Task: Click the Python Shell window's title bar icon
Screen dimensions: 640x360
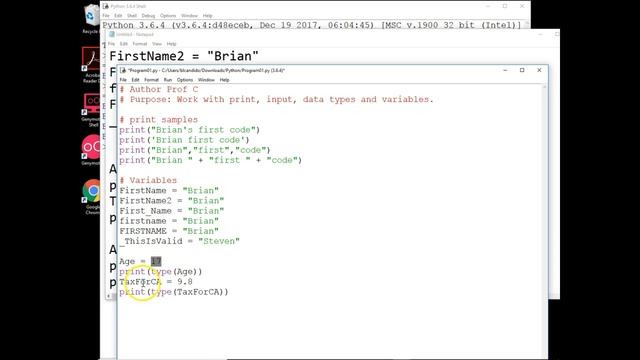Action: click(x=106, y=6)
